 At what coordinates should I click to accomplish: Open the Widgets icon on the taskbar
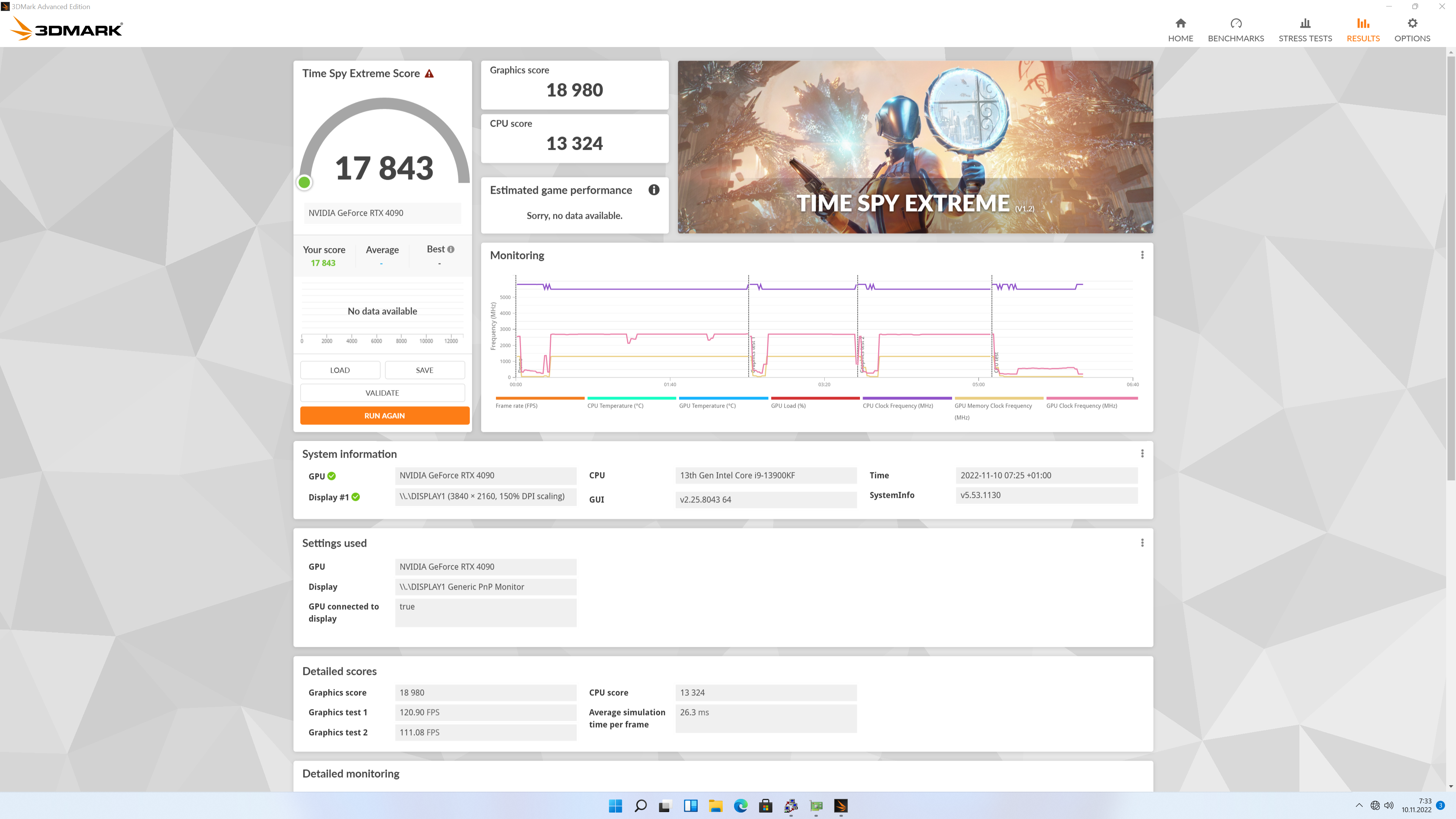tap(690, 805)
